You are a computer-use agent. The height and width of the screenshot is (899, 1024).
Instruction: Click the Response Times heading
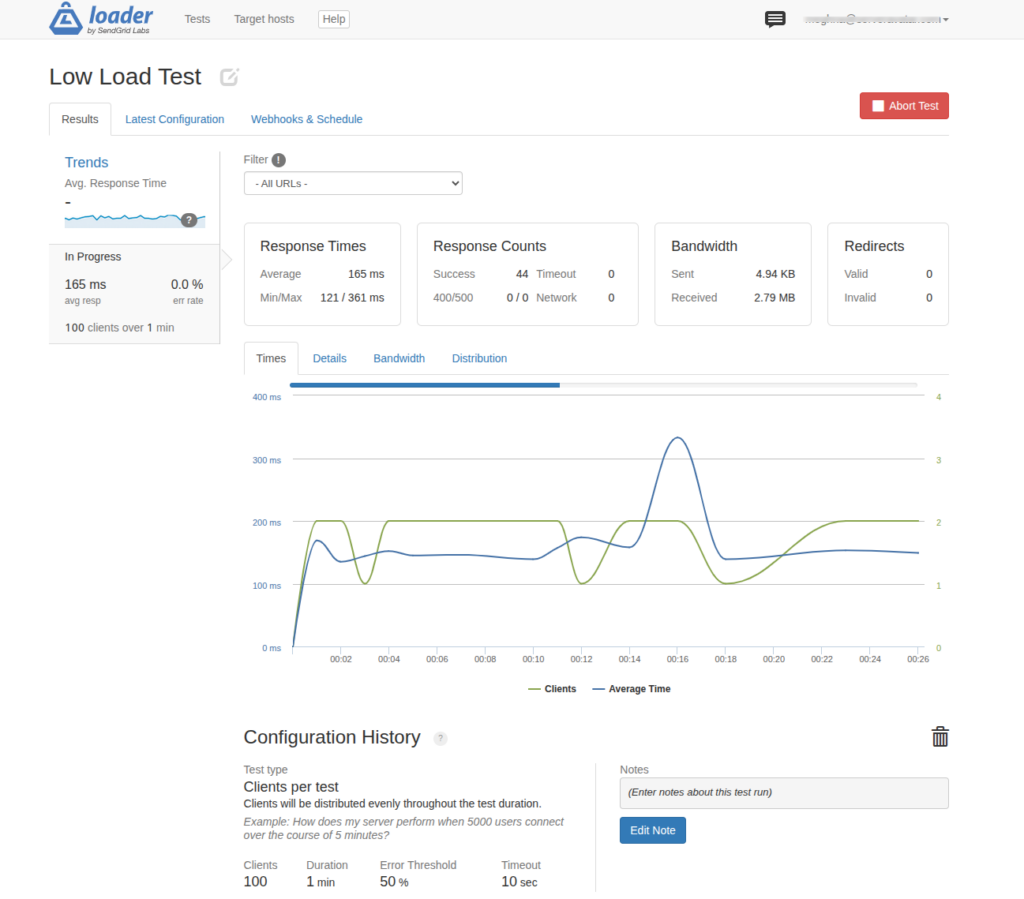tap(313, 246)
